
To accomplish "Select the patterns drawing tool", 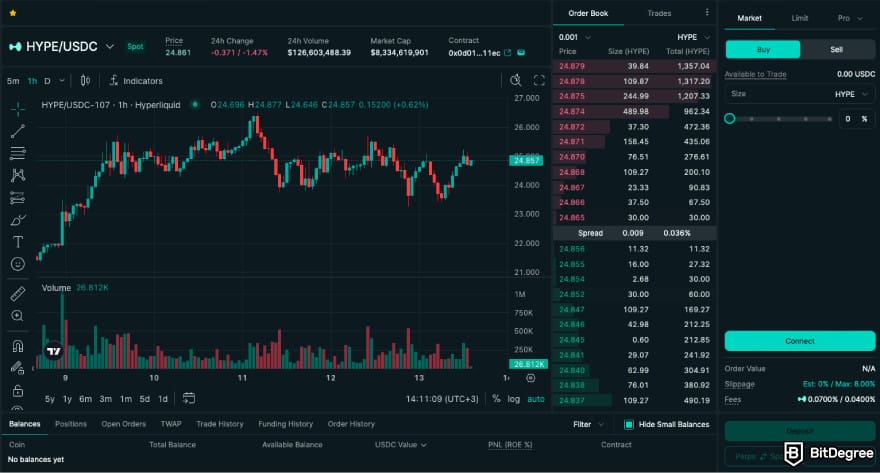I will [18, 175].
